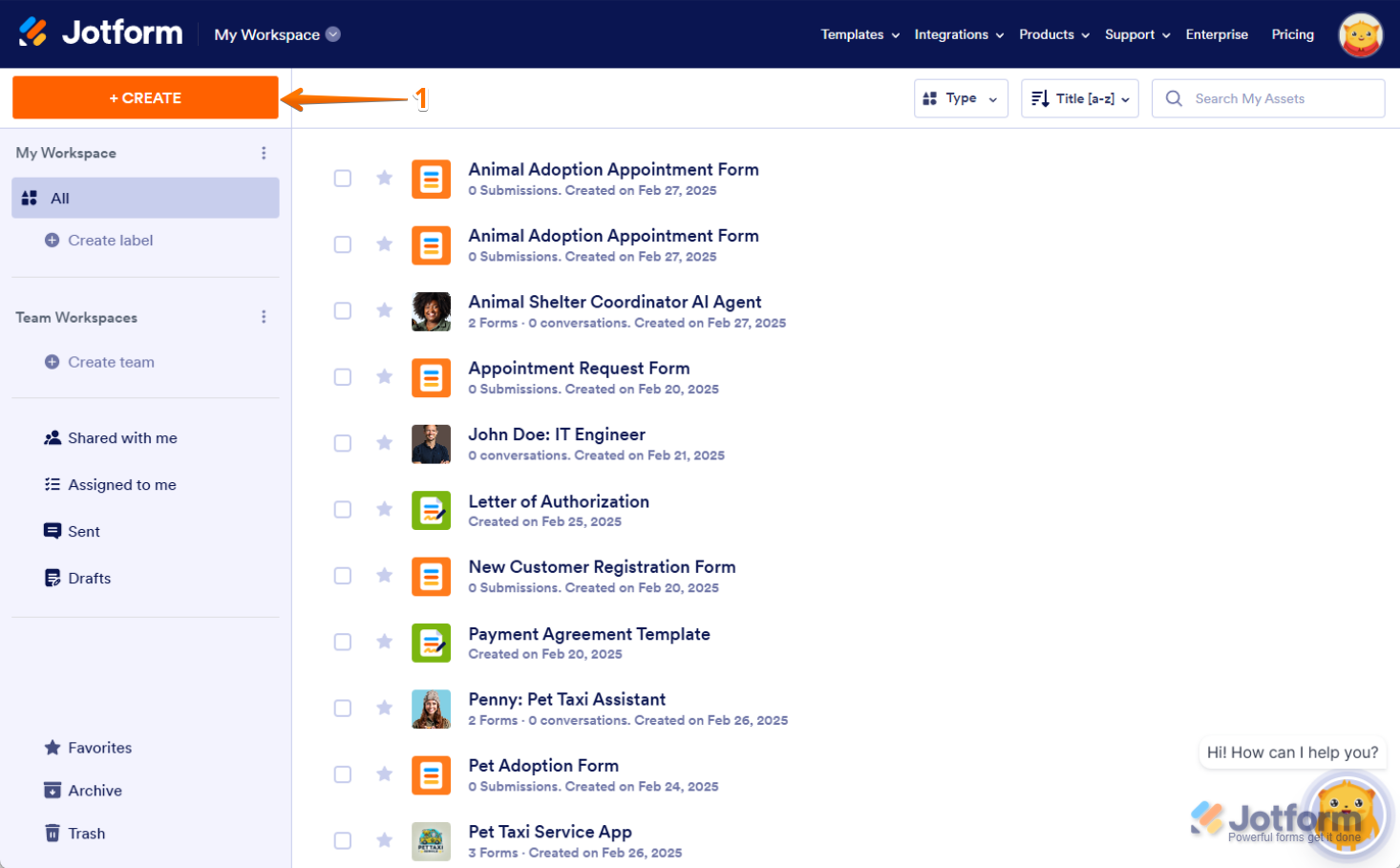
Task: Open Penny: Pet Taxi Assistant title
Action: pos(567,699)
